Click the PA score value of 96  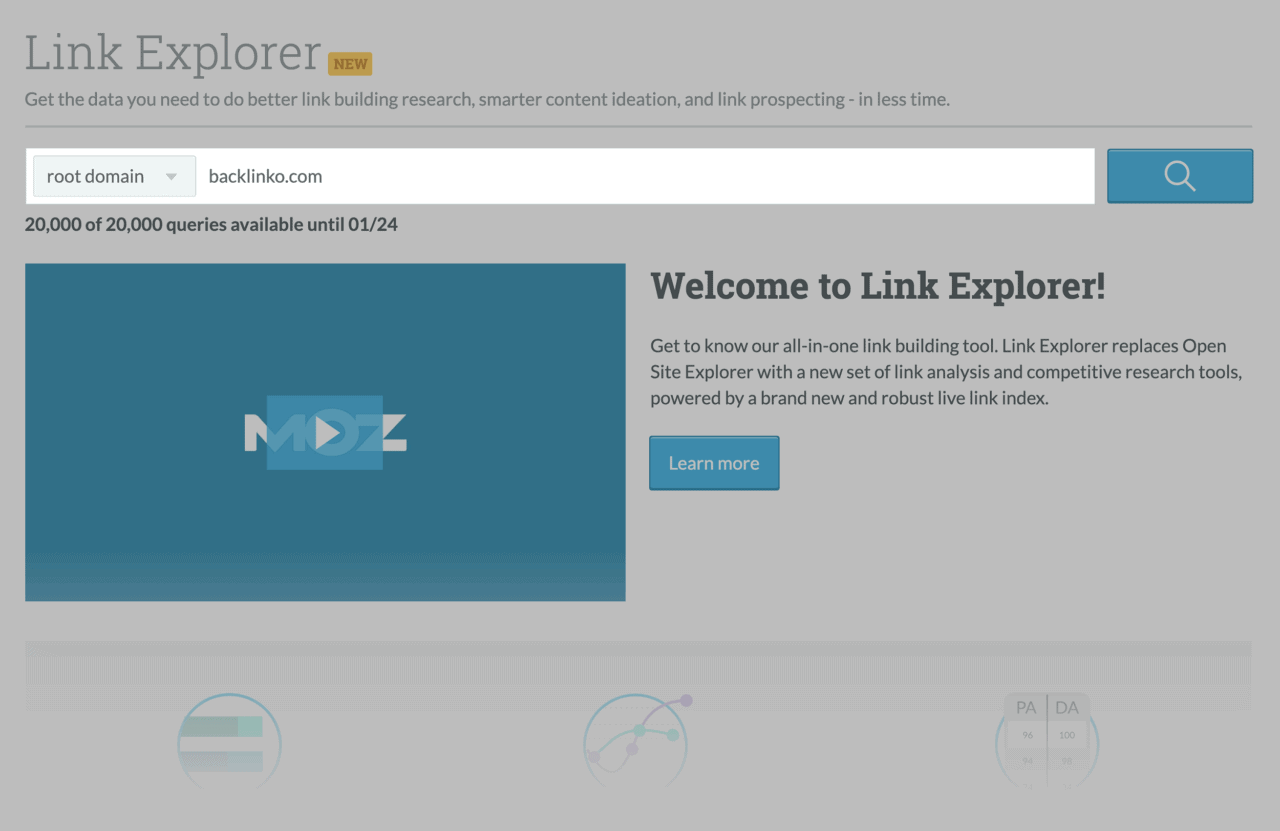(x=1026, y=734)
